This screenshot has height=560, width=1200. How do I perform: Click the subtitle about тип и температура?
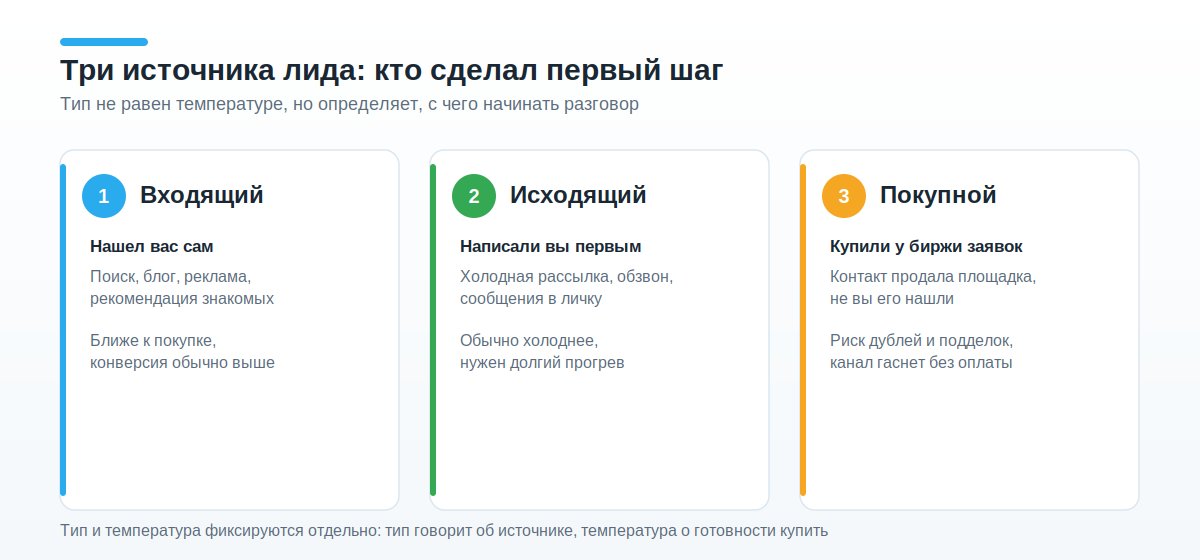(349, 104)
